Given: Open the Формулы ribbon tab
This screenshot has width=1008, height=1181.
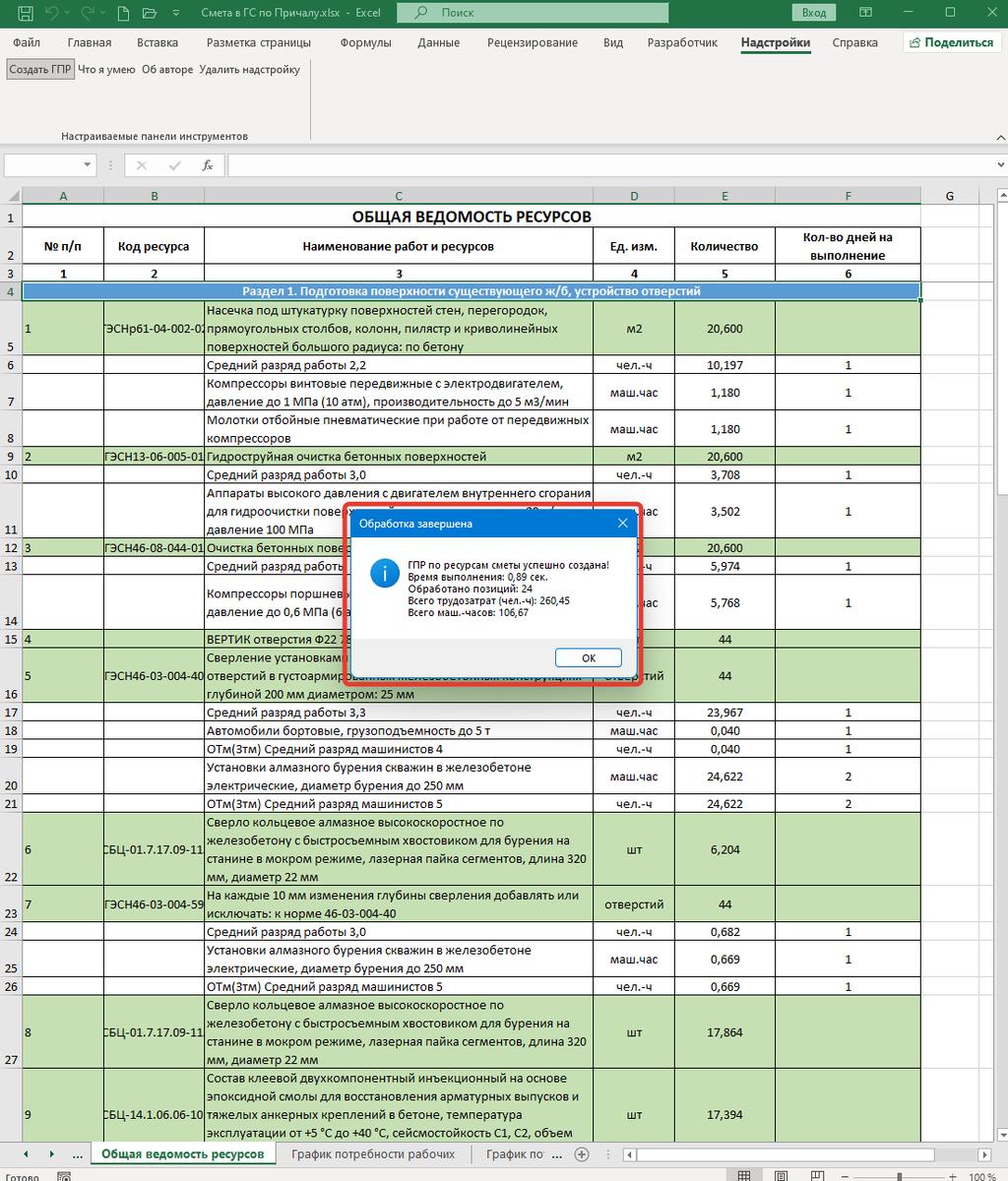Looking at the screenshot, I should [x=365, y=43].
